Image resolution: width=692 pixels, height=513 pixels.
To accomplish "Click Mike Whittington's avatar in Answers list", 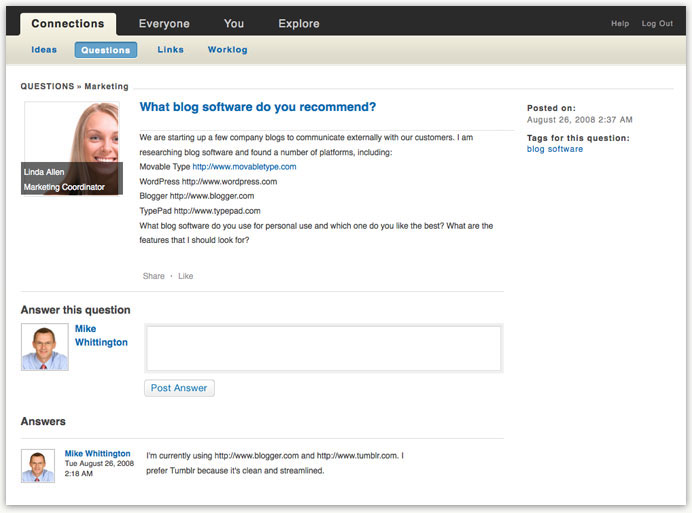I will coord(38,466).
